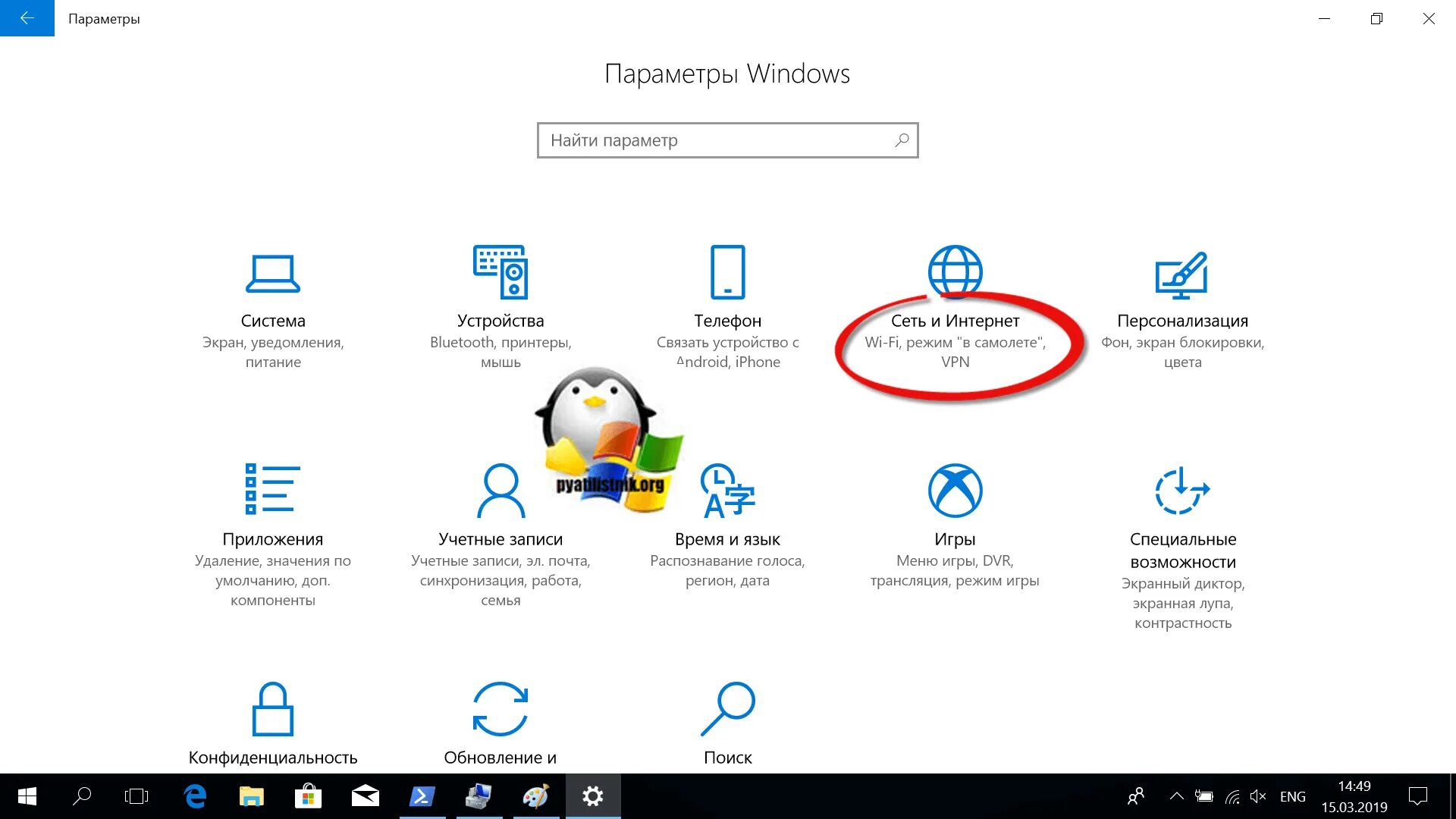The width and height of the screenshot is (1456, 819).
Task: Open Windows Start menu button
Action: click(x=27, y=796)
